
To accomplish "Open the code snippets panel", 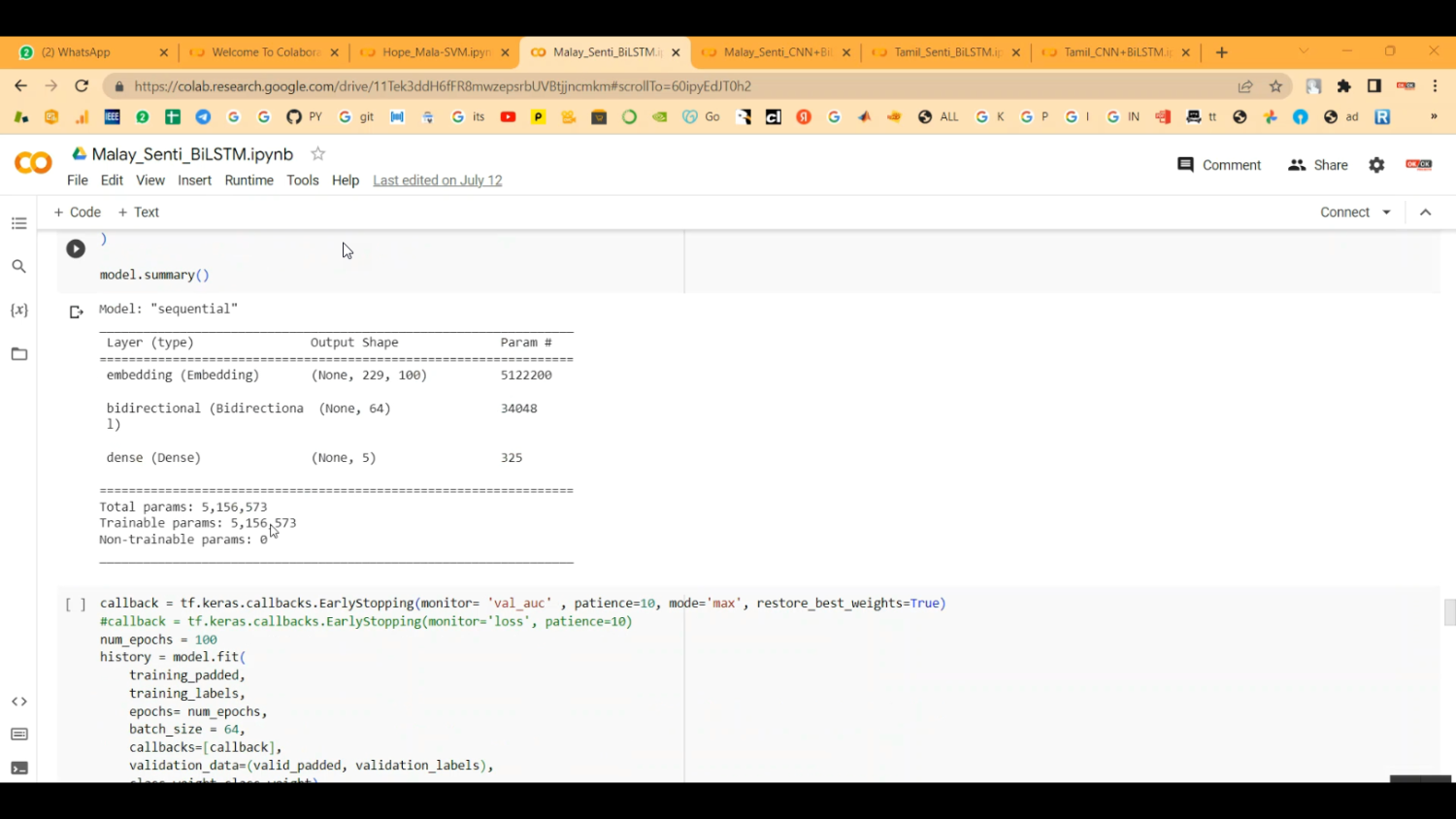I will point(18,702).
